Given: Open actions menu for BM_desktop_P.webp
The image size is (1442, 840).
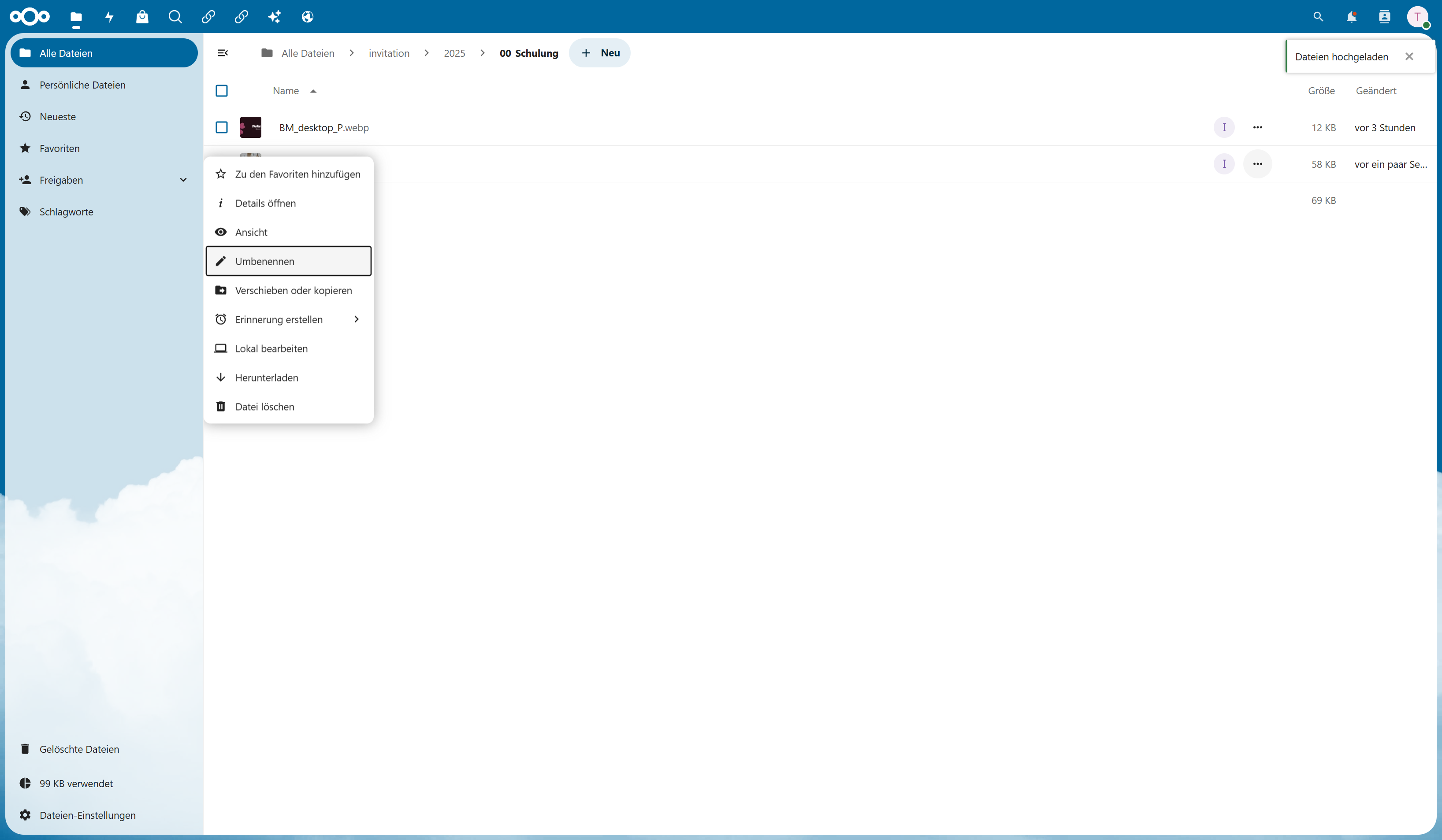Looking at the screenshot, I should click(x=1257, y=127).
